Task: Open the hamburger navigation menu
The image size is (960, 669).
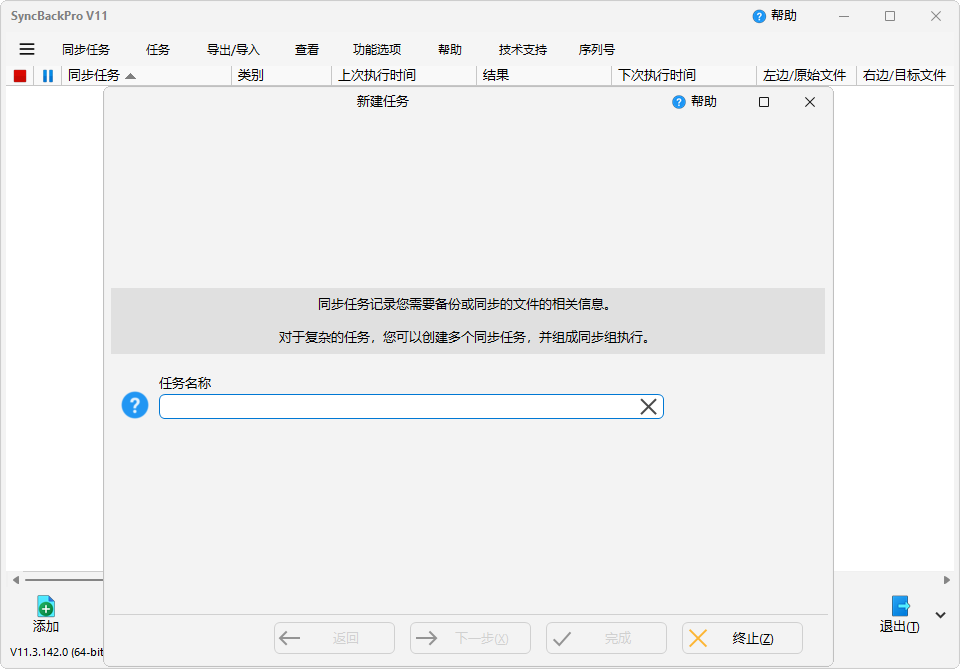Action: click(x=26, y=49)
